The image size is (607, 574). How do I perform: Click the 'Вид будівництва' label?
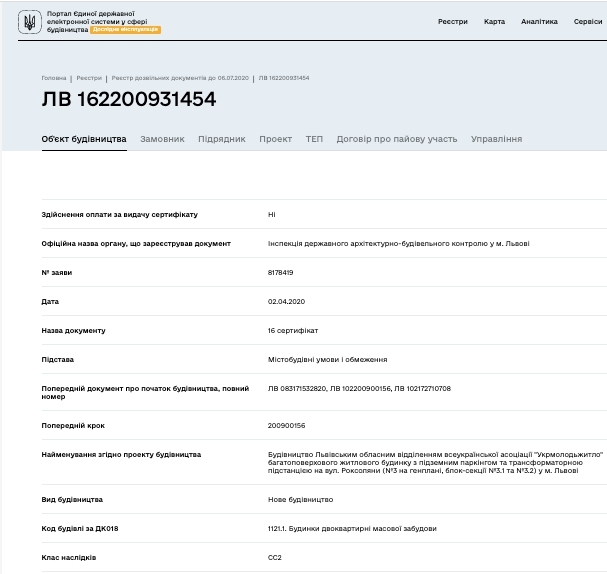[x=72, y=499]
